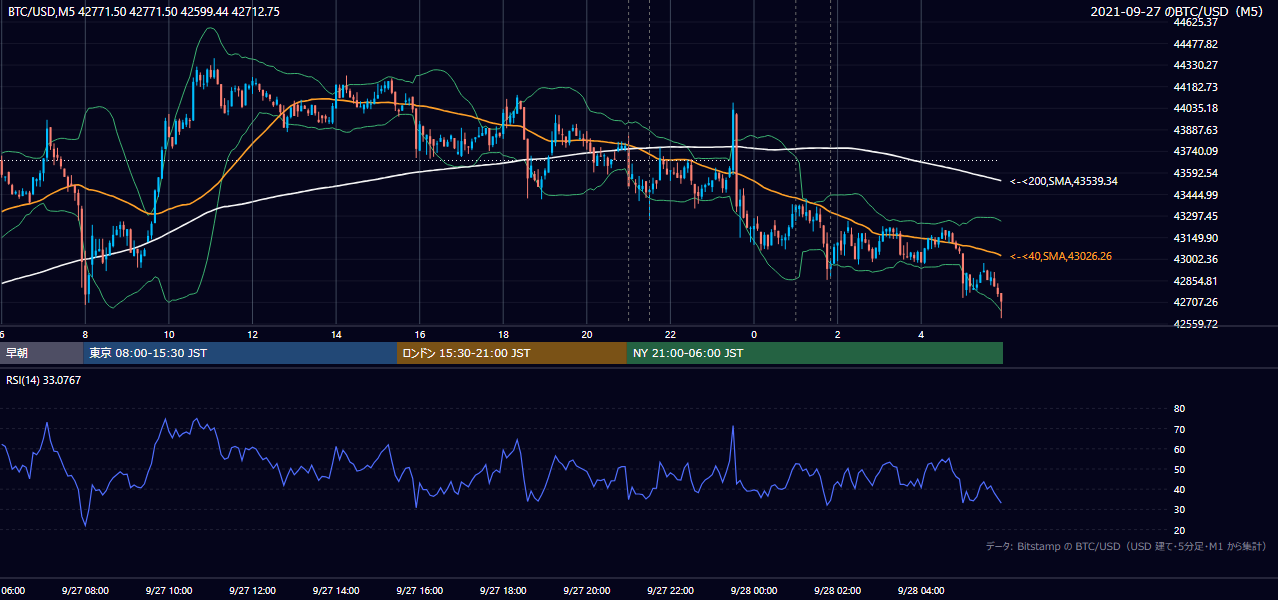Image resolution: width=1278 pixels, height=600 pixels.
Task: Click price axis value 43887.63
Action: 1196,130
